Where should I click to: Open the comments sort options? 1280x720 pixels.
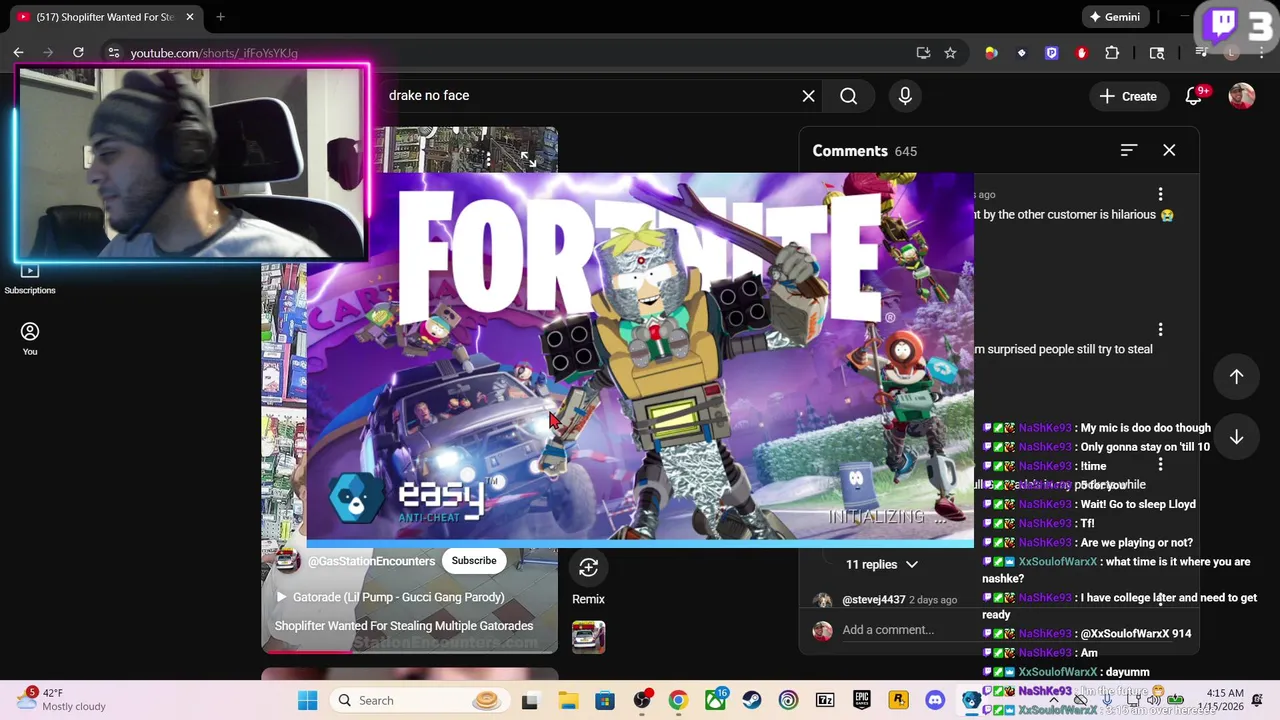[1129, 150]
